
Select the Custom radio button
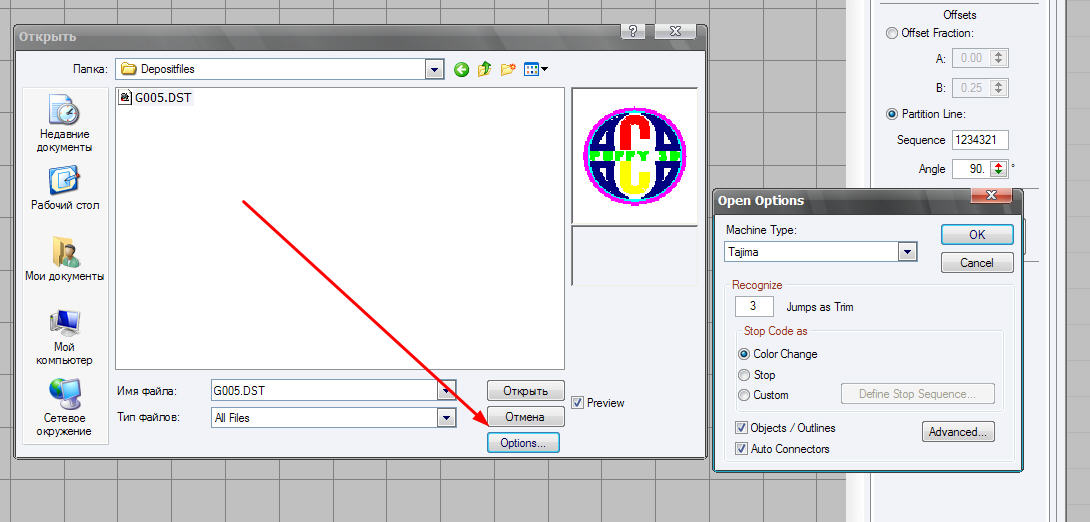(x=744, y=395)
